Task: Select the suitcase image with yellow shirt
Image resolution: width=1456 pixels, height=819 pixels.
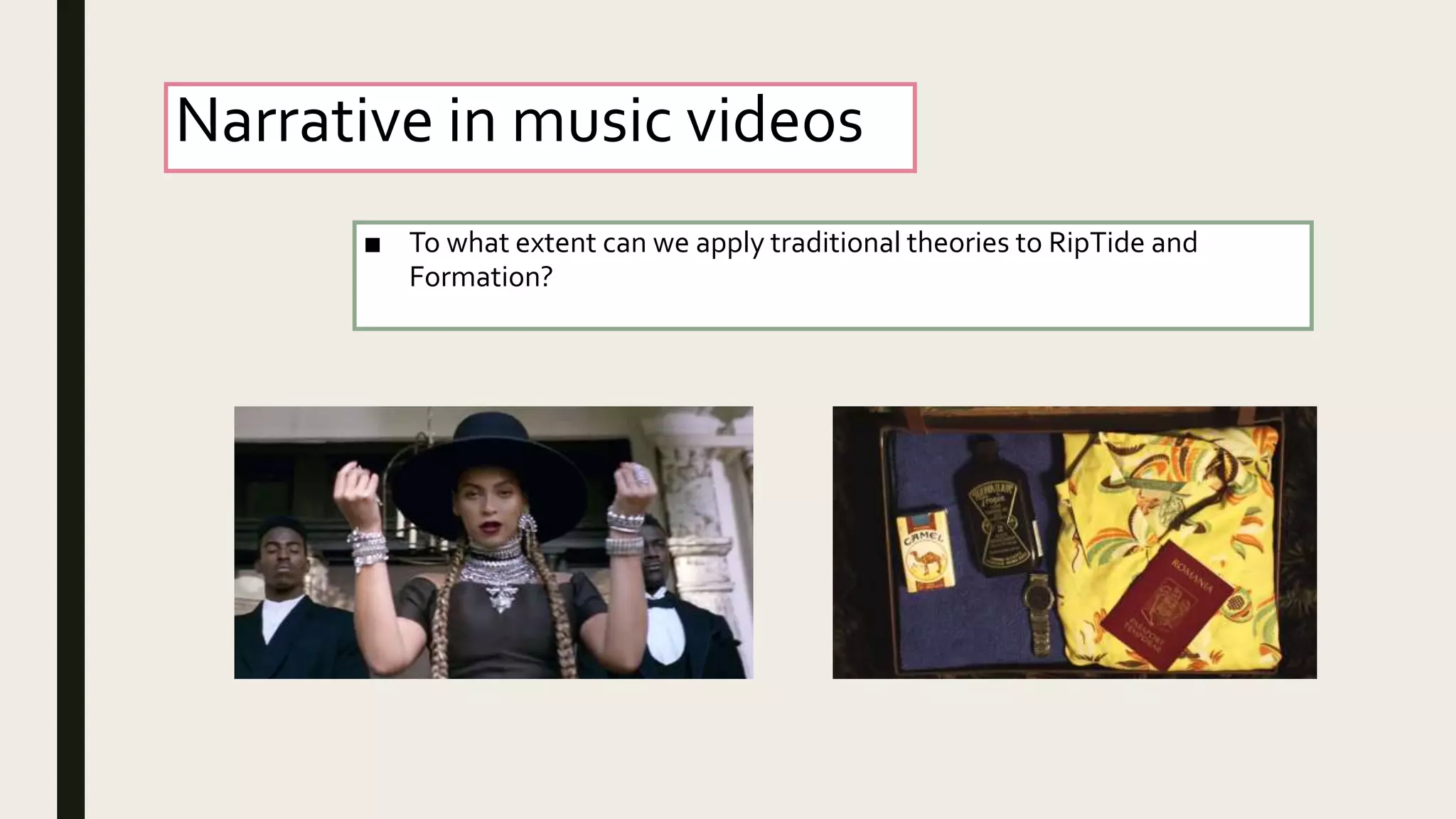Action: point(1074,542)
